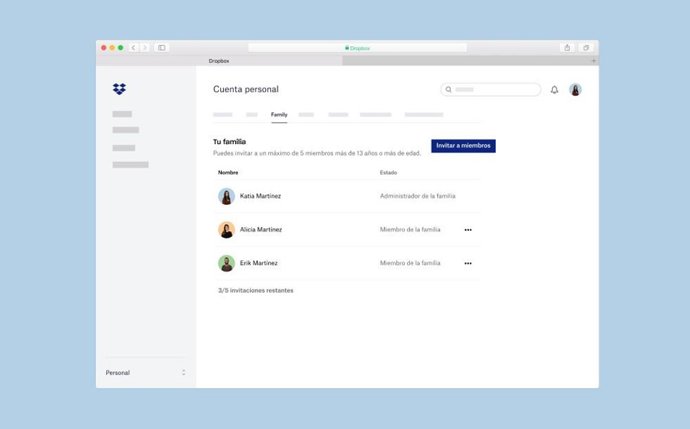
Task: Click the name Alicia Martinez
Action: point(261,229)
